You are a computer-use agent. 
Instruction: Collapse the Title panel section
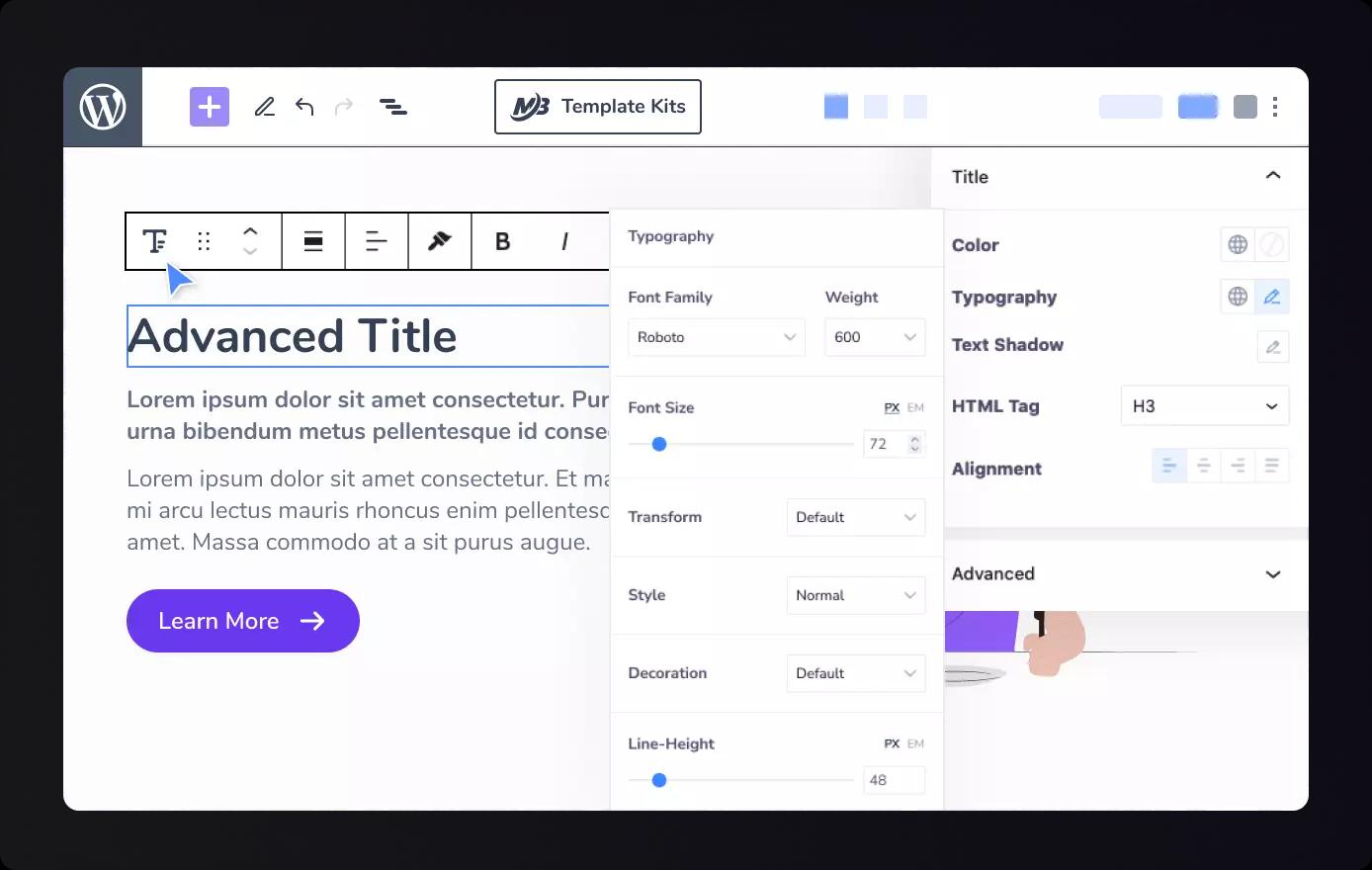[1272, 176]
